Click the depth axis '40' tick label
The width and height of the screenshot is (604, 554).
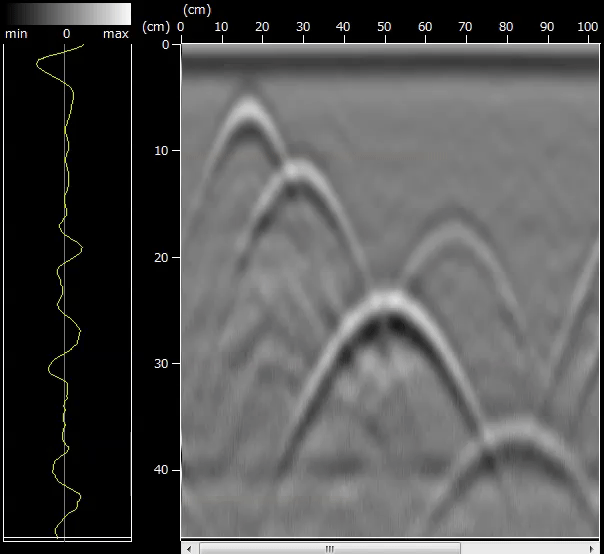tap(161, 470)
